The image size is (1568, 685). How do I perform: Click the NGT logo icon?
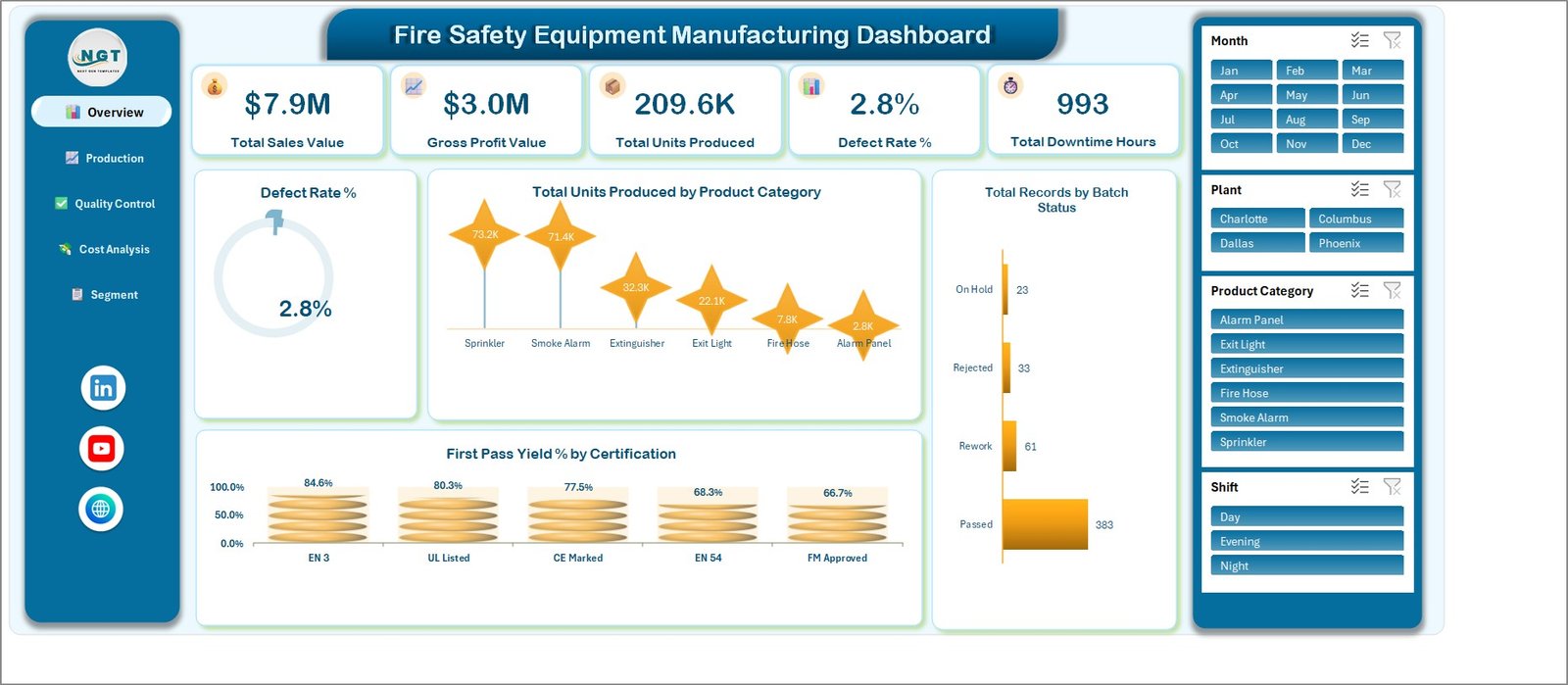click(98, 58)
